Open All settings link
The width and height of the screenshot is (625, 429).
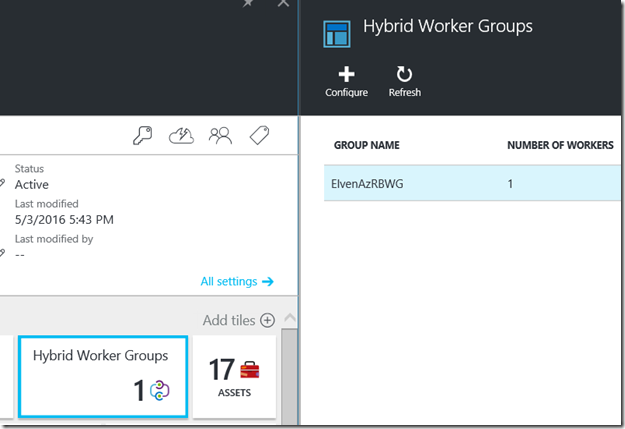click(229, 282)
